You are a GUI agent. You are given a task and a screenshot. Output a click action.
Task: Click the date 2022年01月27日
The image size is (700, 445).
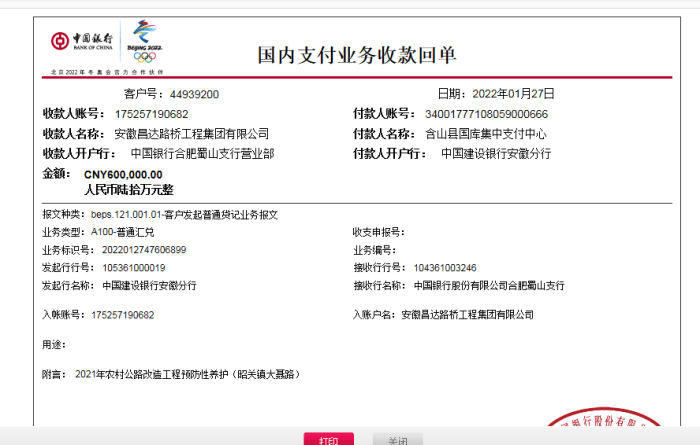pos(513,94)
